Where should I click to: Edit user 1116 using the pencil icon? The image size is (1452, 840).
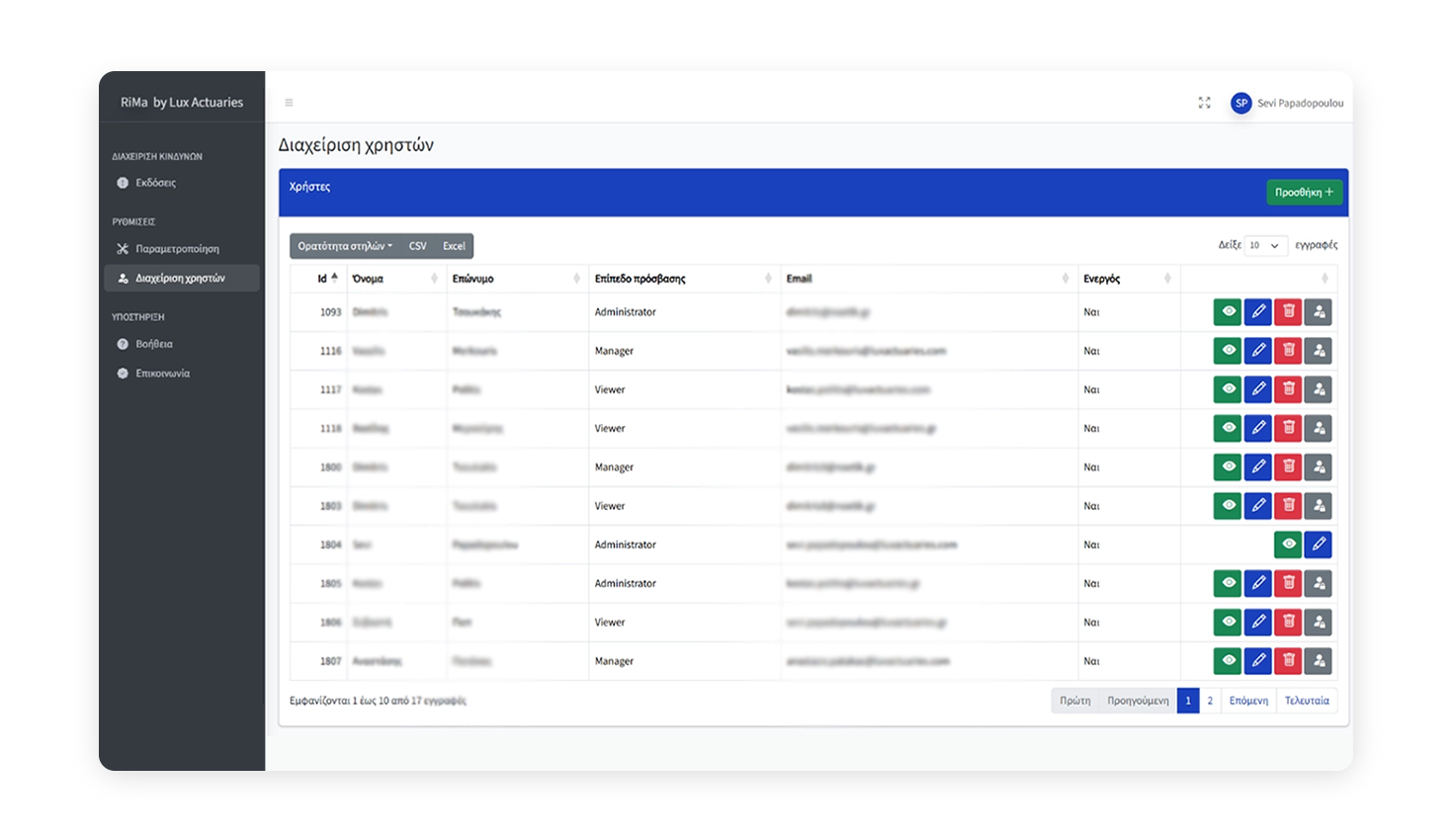pos(1258,351)
